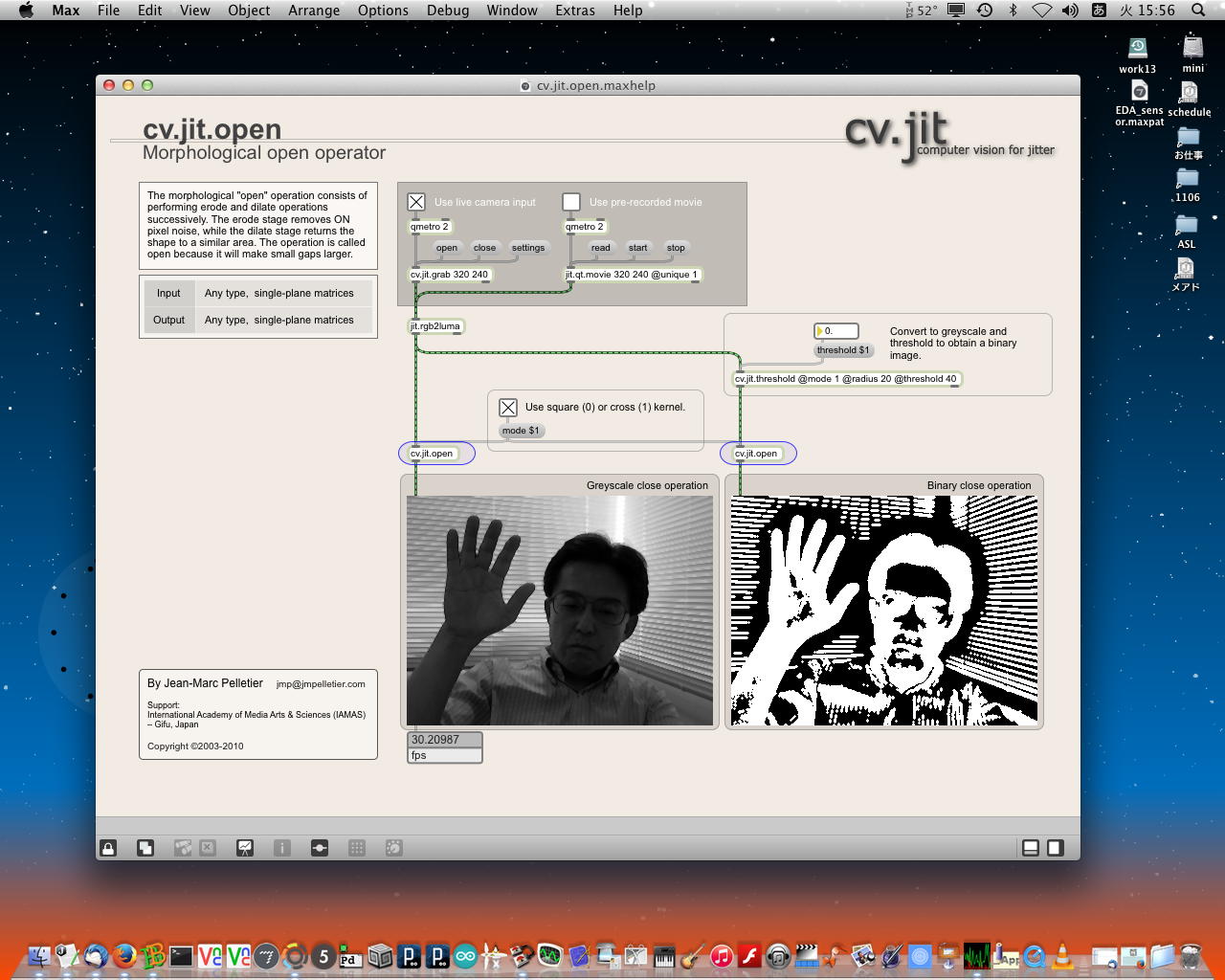This screenshot has width=1225, height=980.
Task: Select EDA_sensor.maxpat file on desktop
Action: tap(1139, 103)
